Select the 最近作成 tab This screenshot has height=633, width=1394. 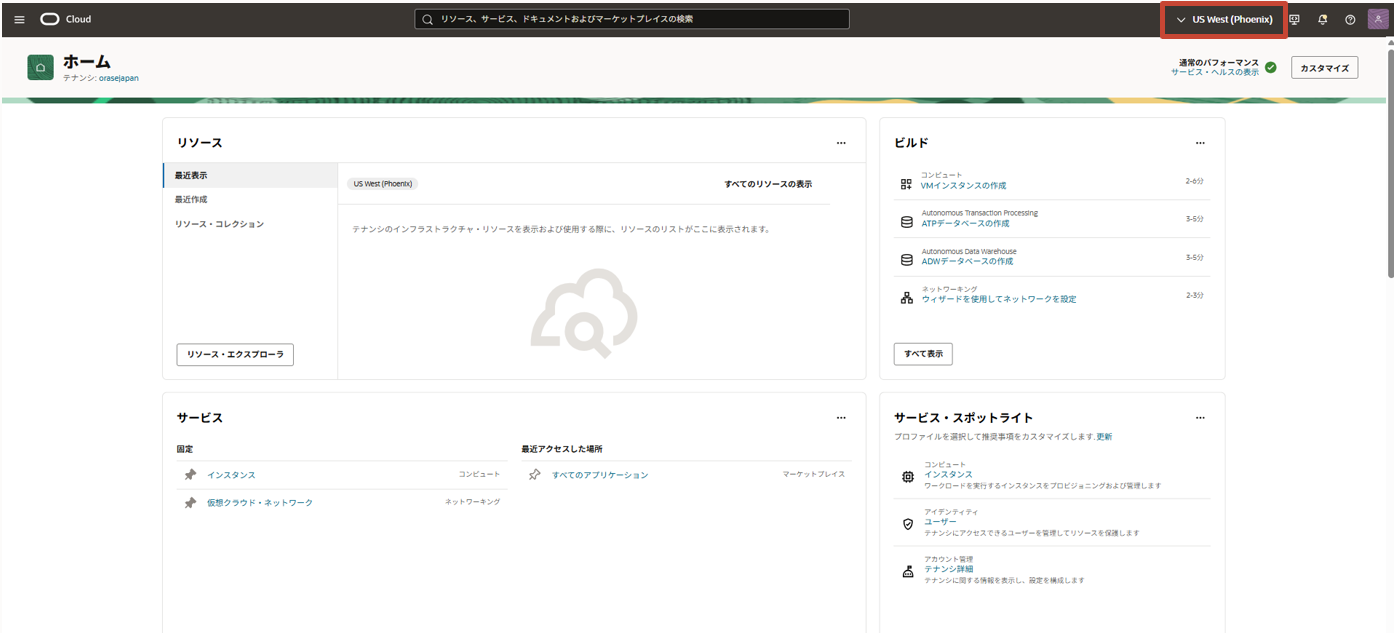(250, 200)
